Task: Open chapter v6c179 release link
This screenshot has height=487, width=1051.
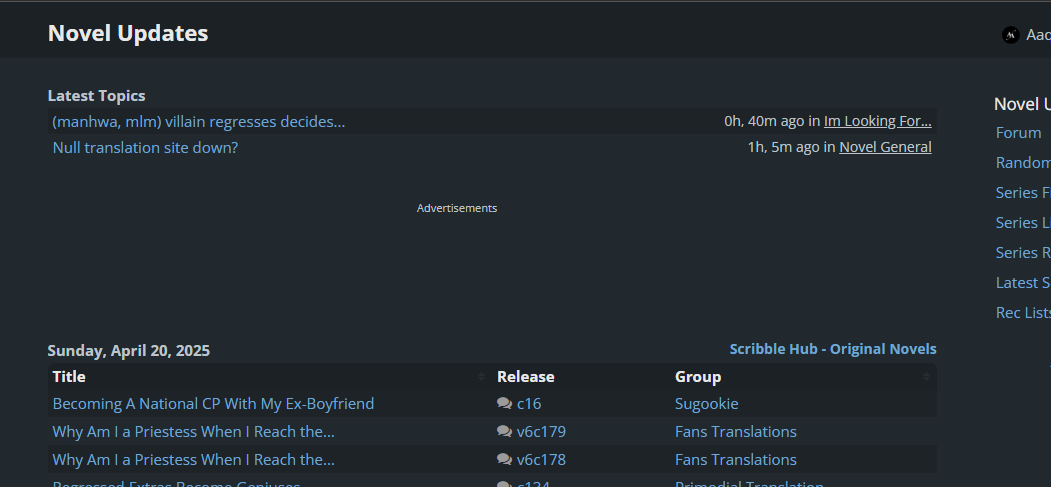Action: (541, 432)
